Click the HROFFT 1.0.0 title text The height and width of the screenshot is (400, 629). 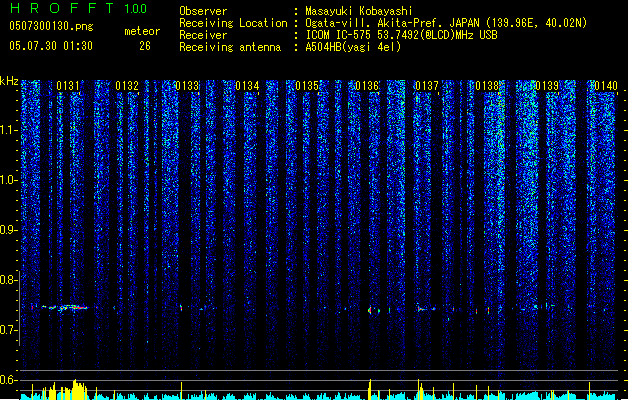79,8
